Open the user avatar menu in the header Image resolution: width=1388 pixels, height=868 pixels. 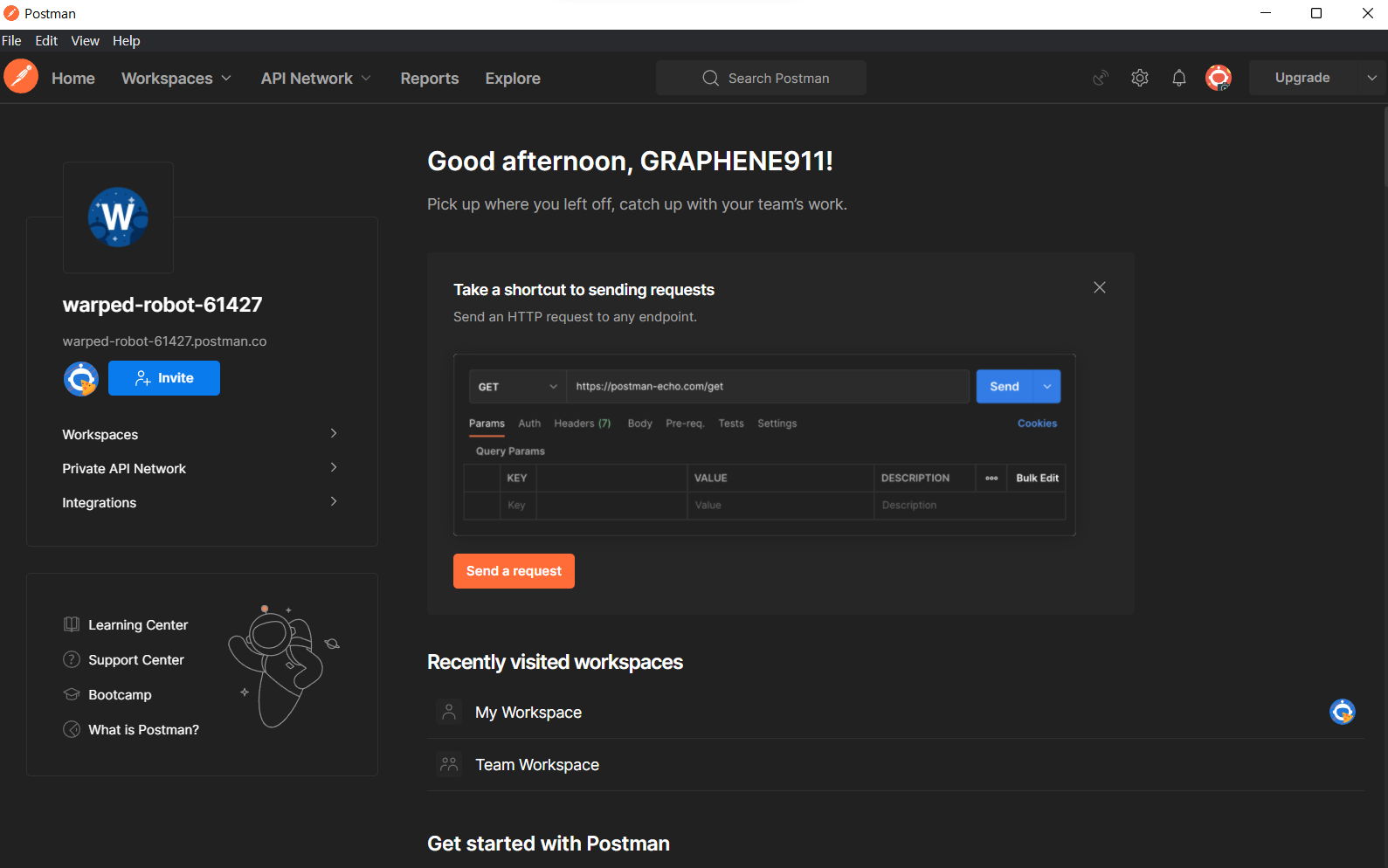[x=1219, y=78]
